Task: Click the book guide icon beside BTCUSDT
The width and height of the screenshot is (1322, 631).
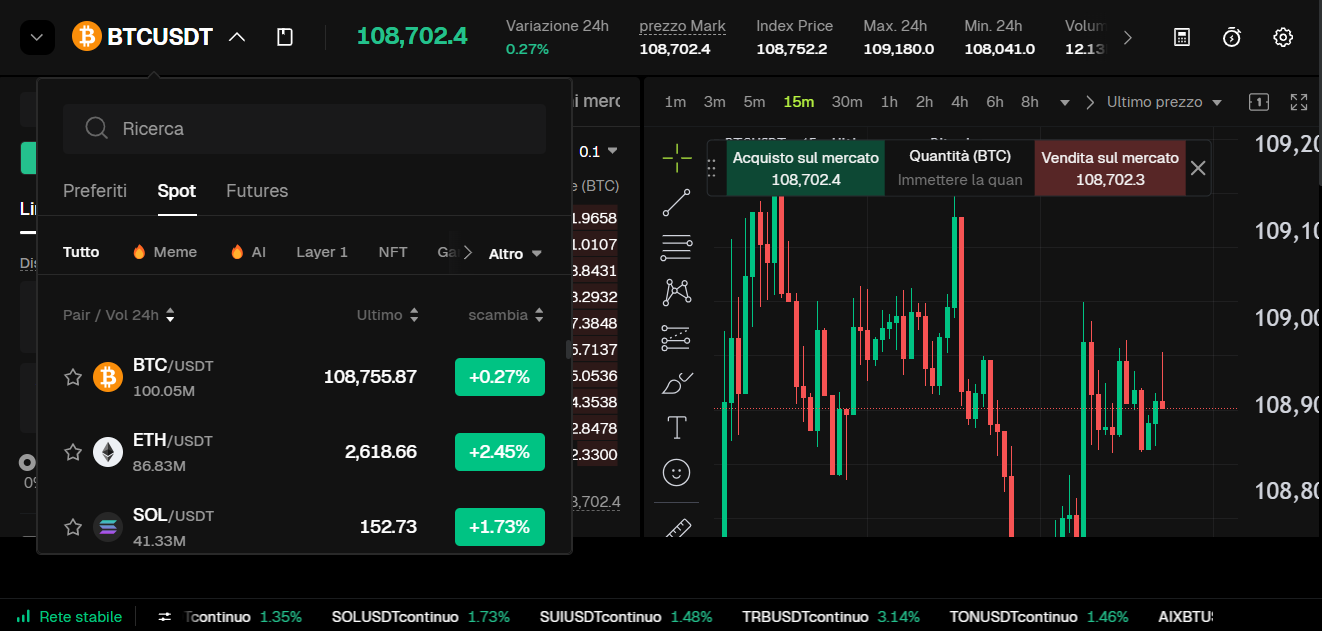Action: [x=285, y=37]
